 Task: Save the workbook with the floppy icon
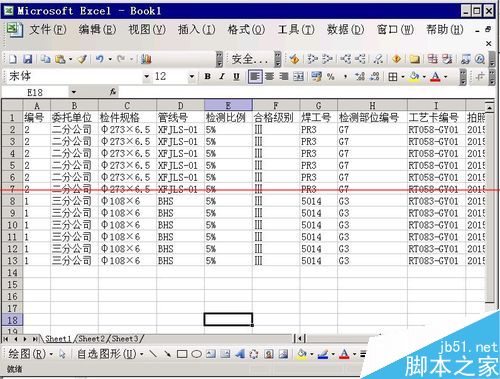click(27, 59)
